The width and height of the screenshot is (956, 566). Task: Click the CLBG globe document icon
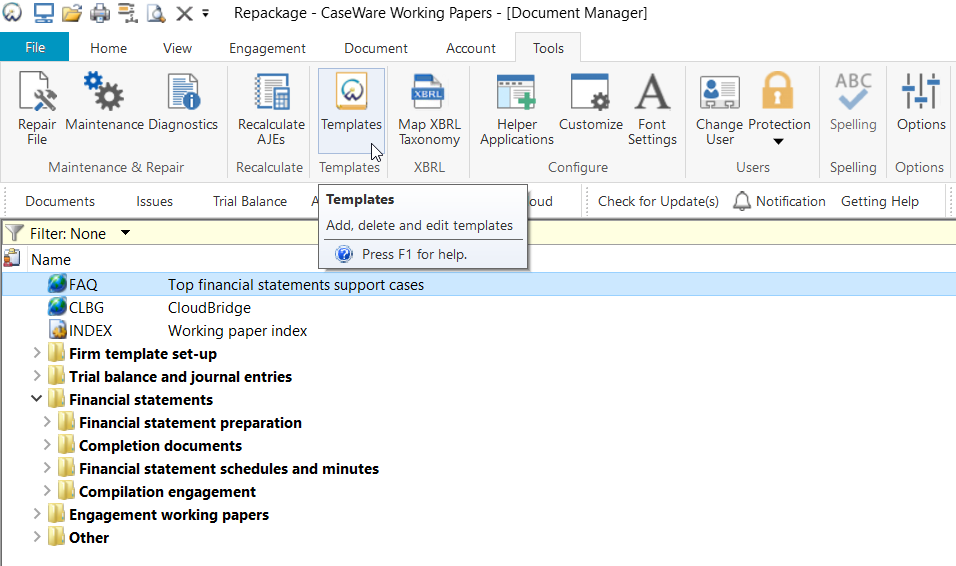[57, 307]
